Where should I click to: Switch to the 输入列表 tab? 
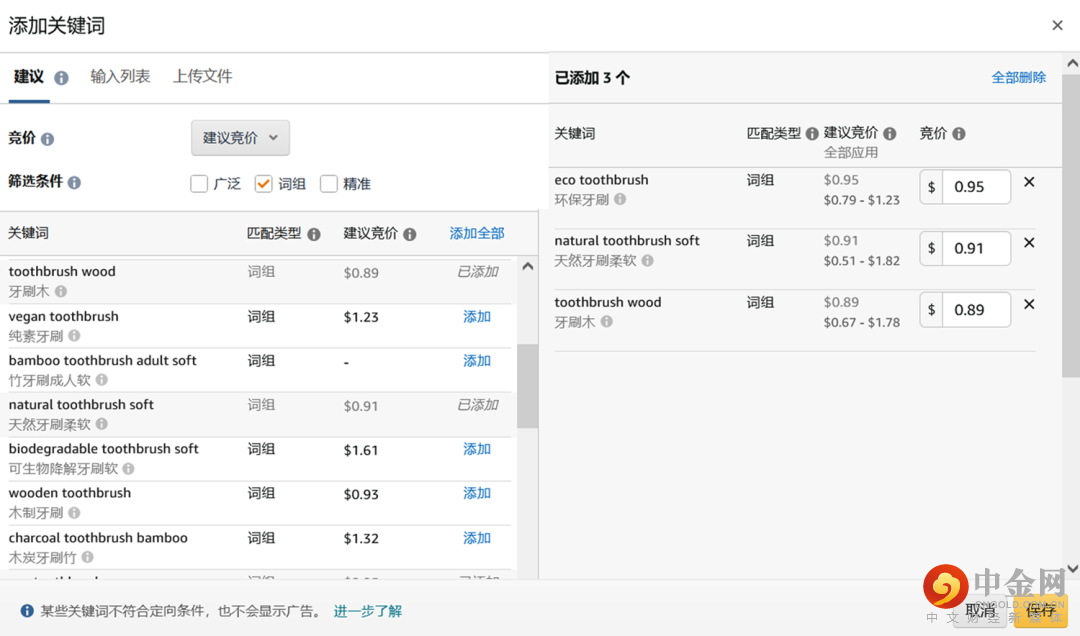tap(120, 76)
